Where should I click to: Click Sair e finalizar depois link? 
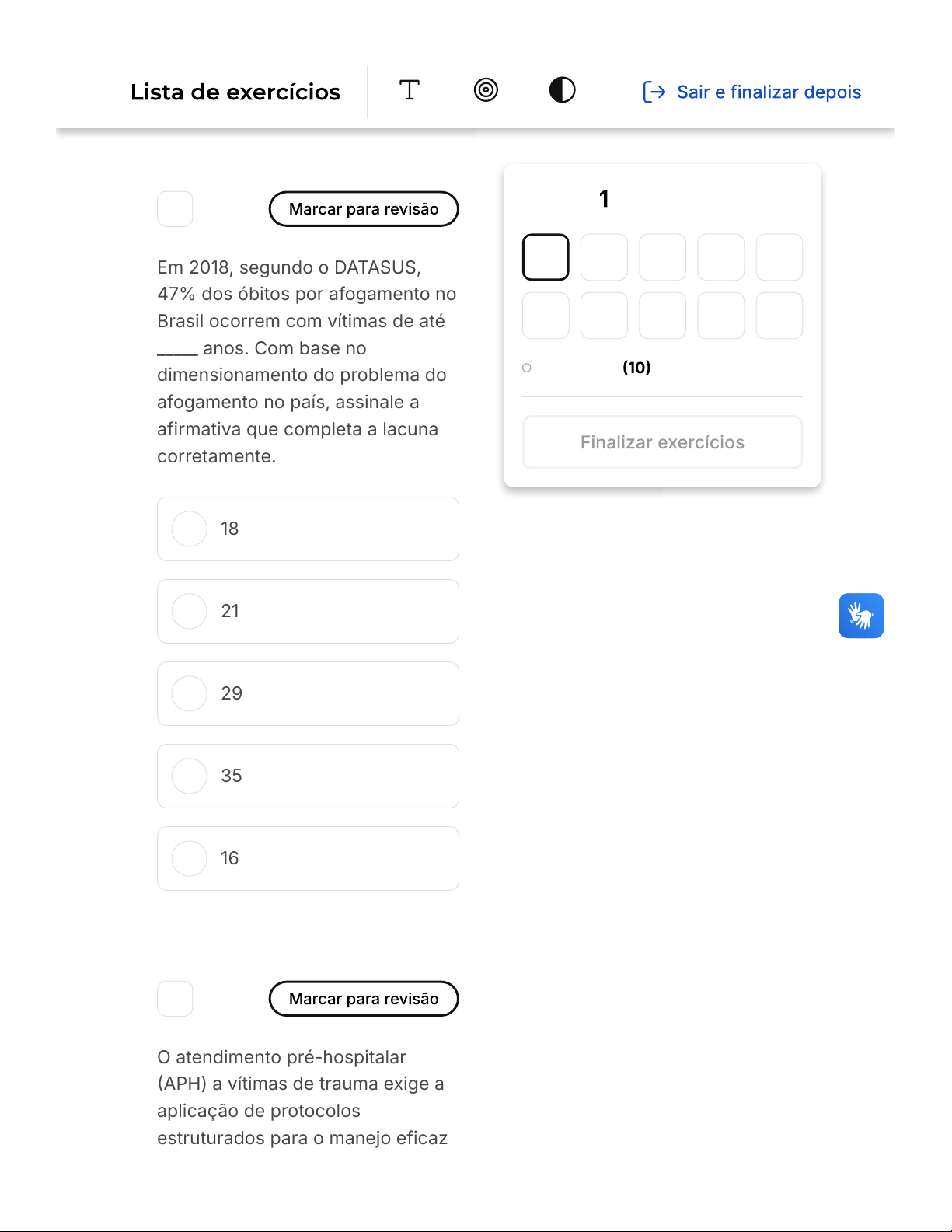(769, 92)
